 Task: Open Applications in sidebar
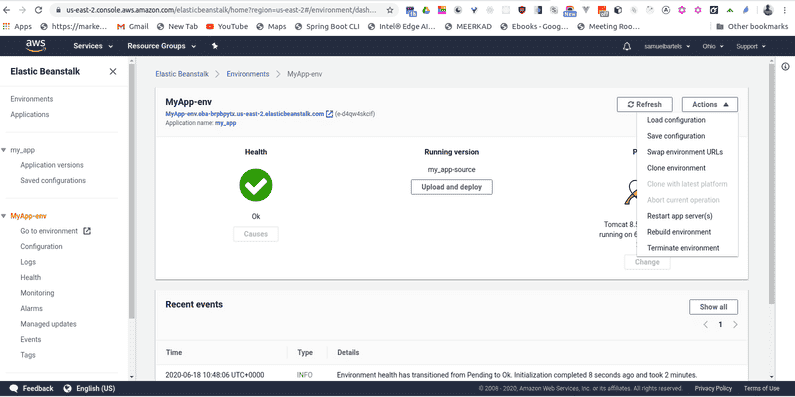[x=29, y=115]
